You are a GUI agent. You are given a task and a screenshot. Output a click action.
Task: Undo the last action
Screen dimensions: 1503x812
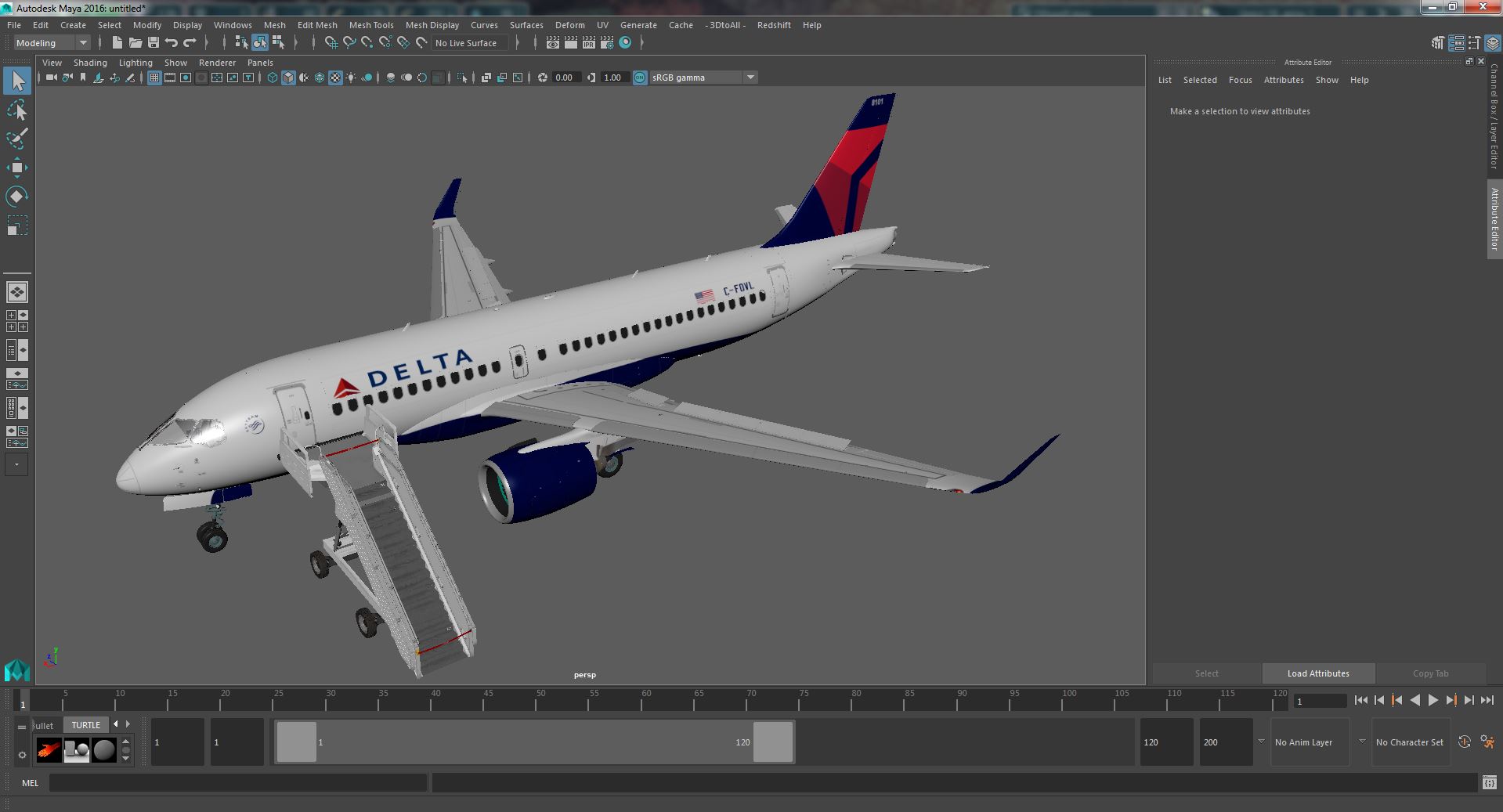172,43
